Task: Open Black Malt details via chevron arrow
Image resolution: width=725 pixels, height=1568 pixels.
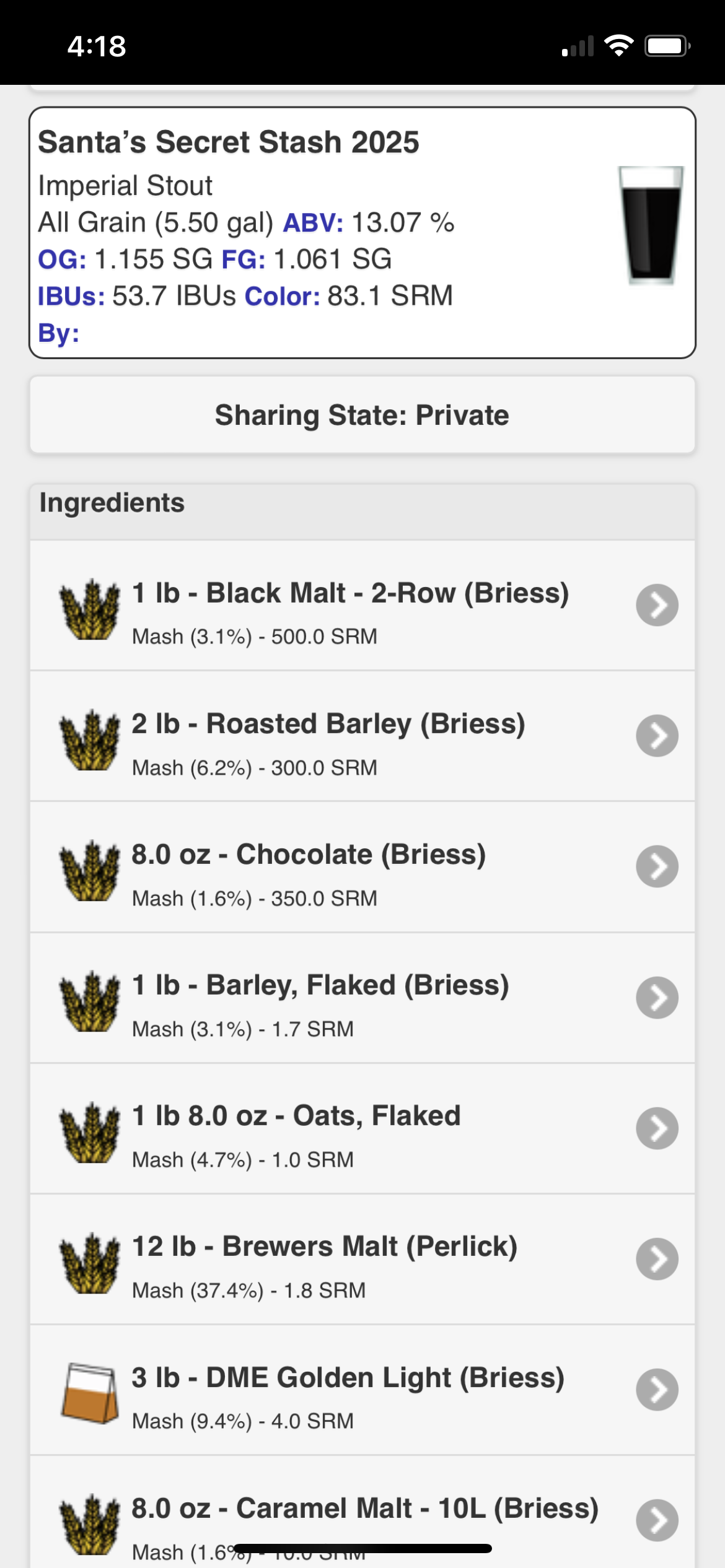Action: click(x=657, y=605)
